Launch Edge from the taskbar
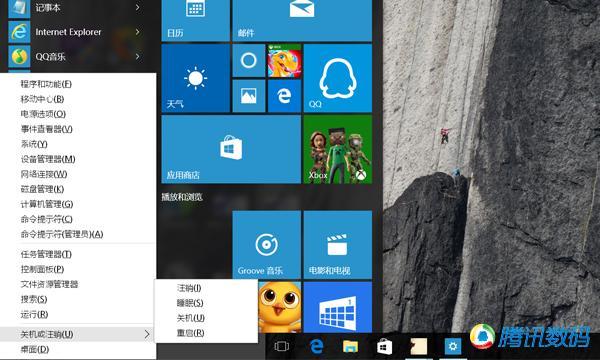 [x=316, y=346]
